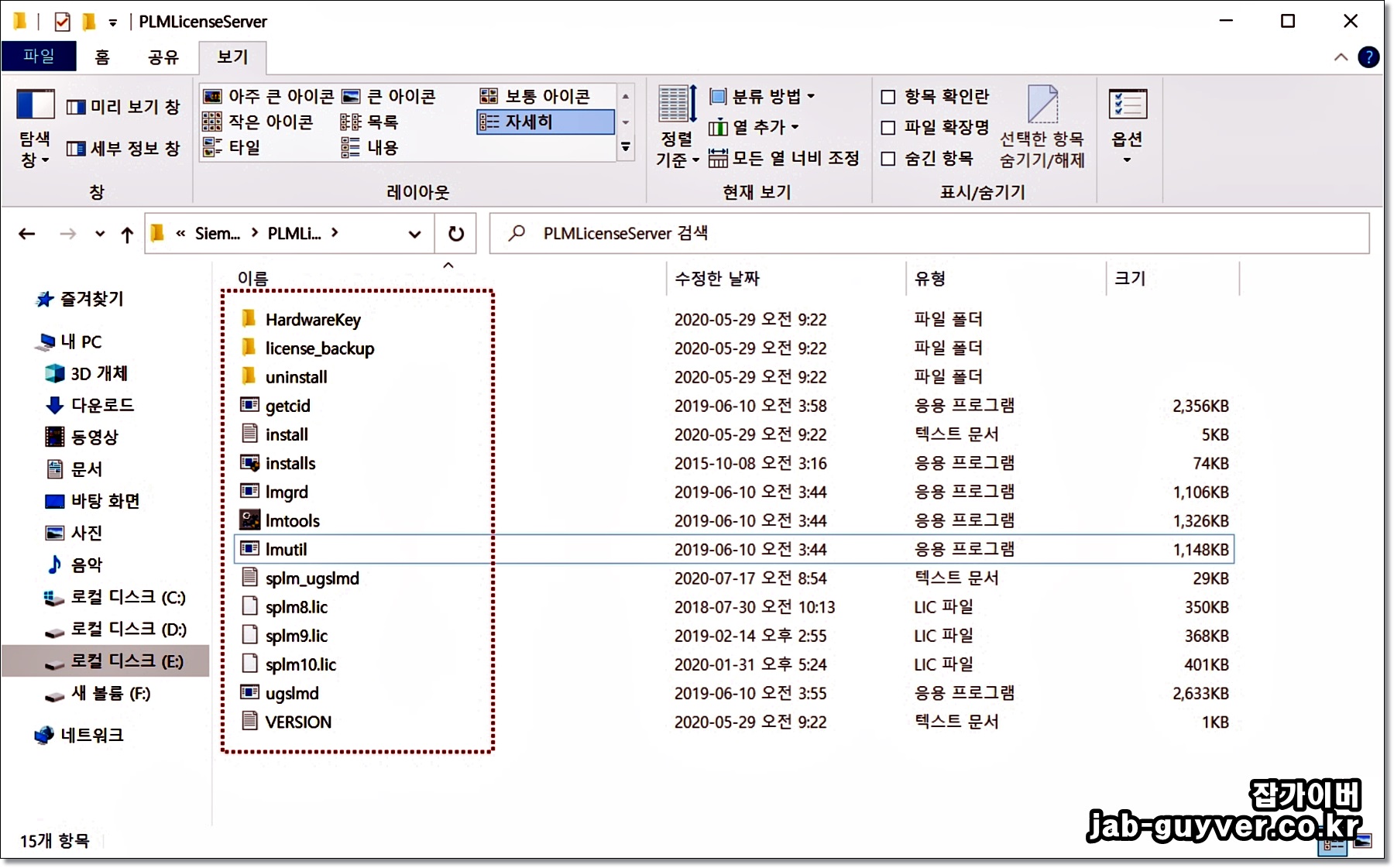Select 즐겨찾기 in navigation pane
The image size is (1394, 868).
tap(81, 299)
